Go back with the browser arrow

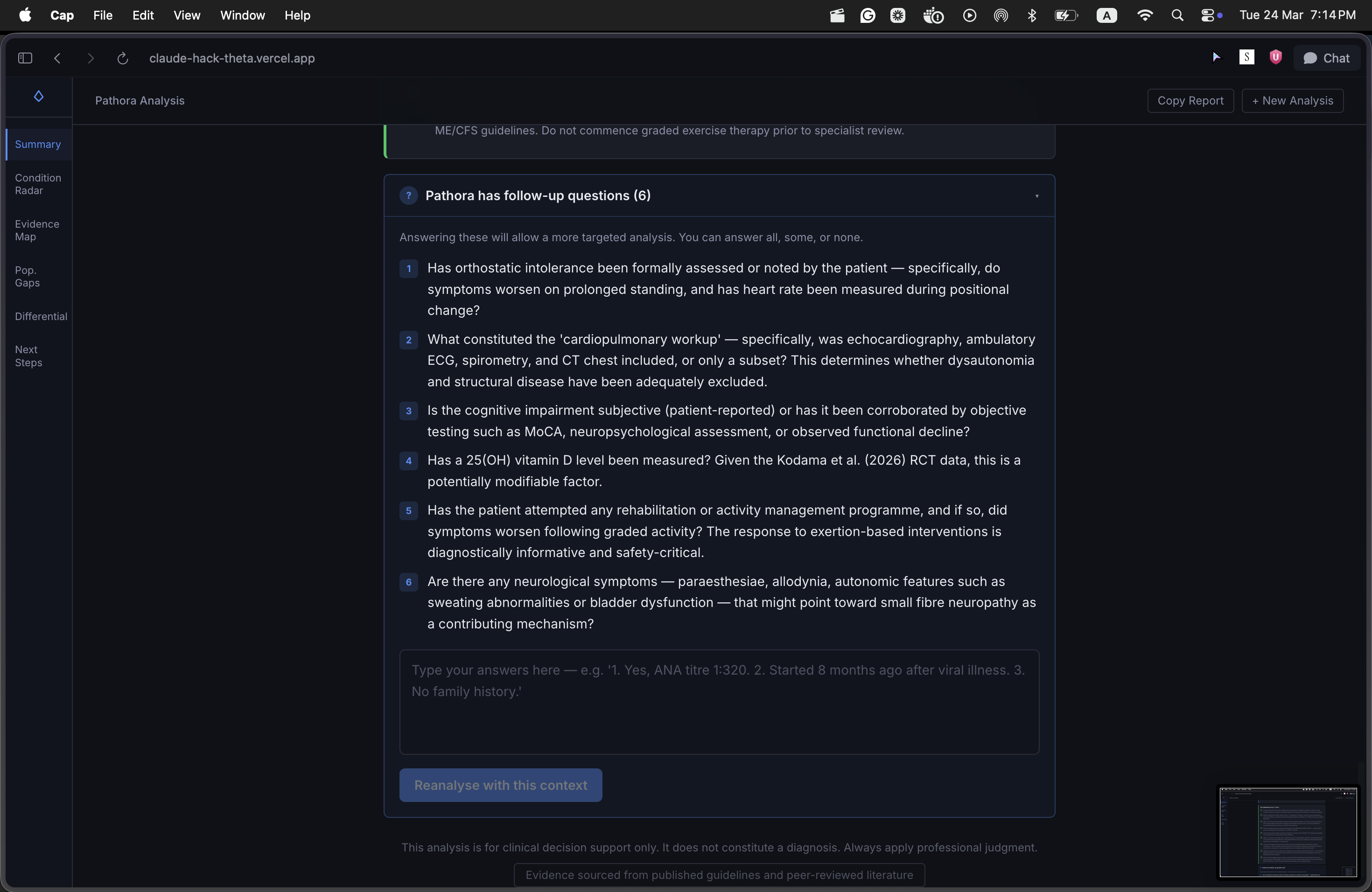[57, 58]
